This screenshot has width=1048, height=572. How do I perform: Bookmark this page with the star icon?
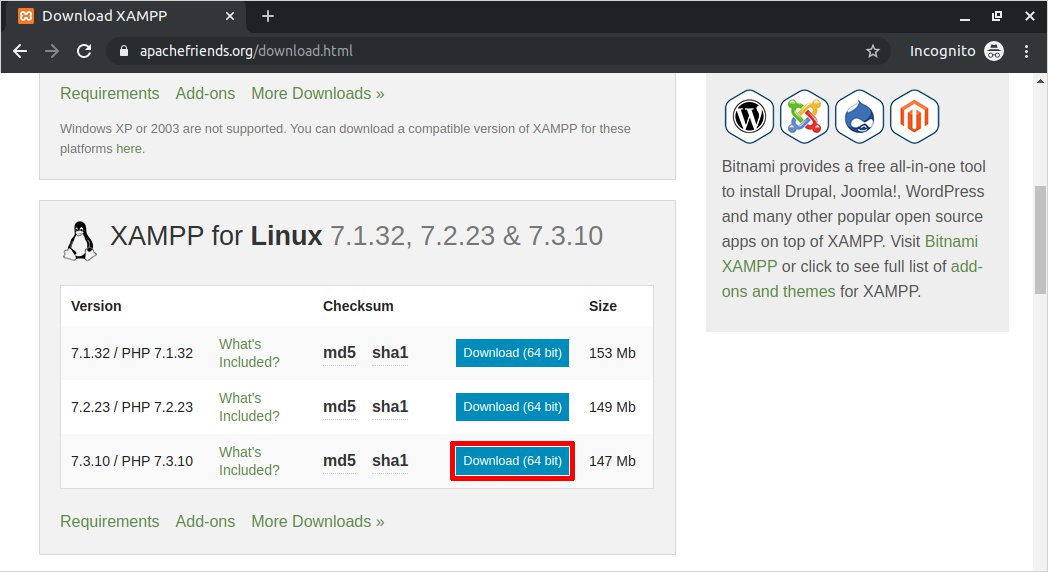click(872, 51)
